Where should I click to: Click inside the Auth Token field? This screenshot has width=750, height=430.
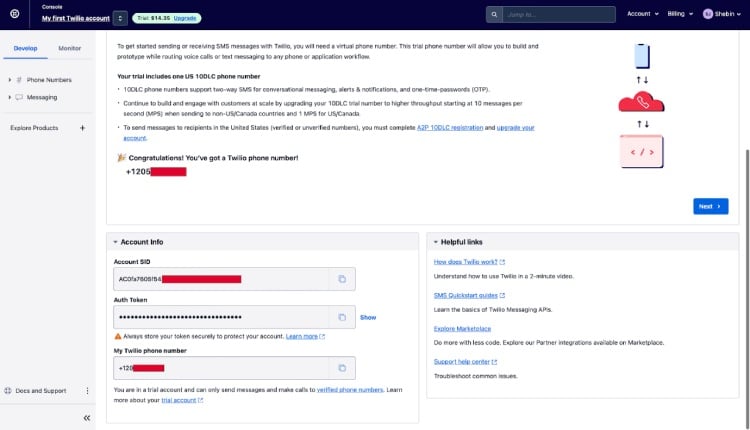point(221,317)
